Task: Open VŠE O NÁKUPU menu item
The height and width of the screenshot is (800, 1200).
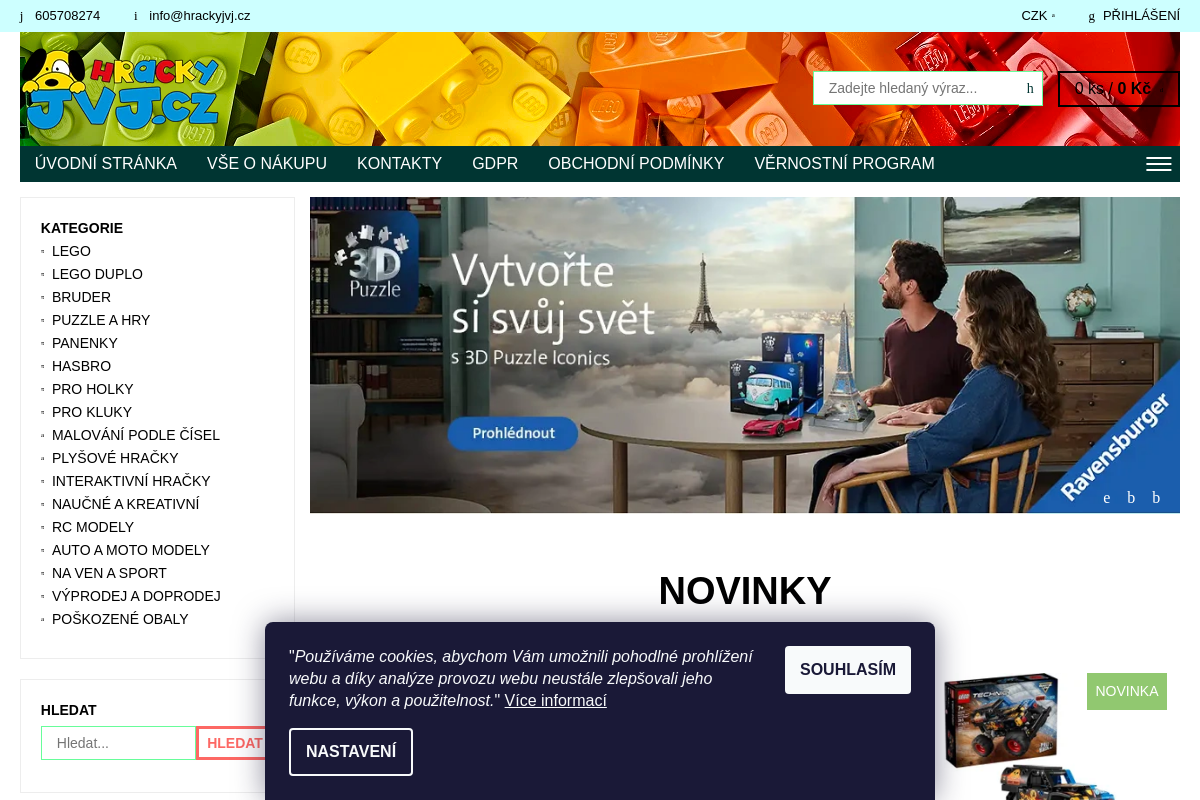Action: tap(267, 164)
